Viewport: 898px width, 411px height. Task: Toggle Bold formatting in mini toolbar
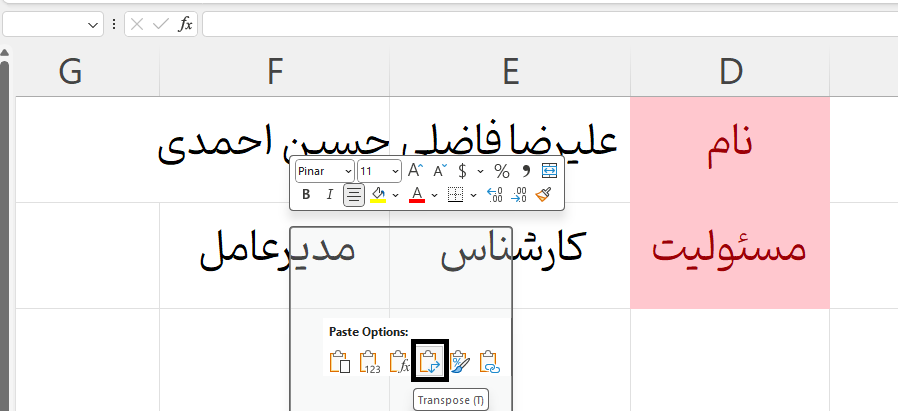(x=306, y=195)
